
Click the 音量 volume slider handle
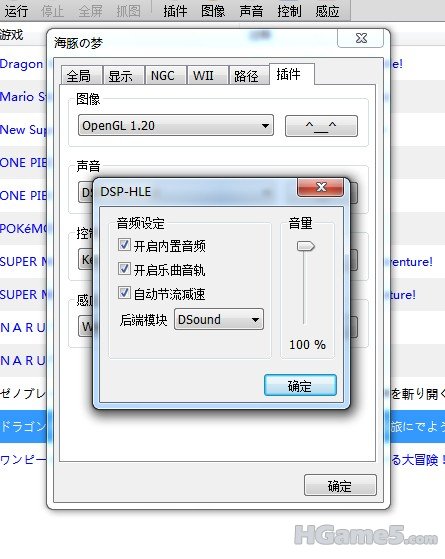click(306, 246)
